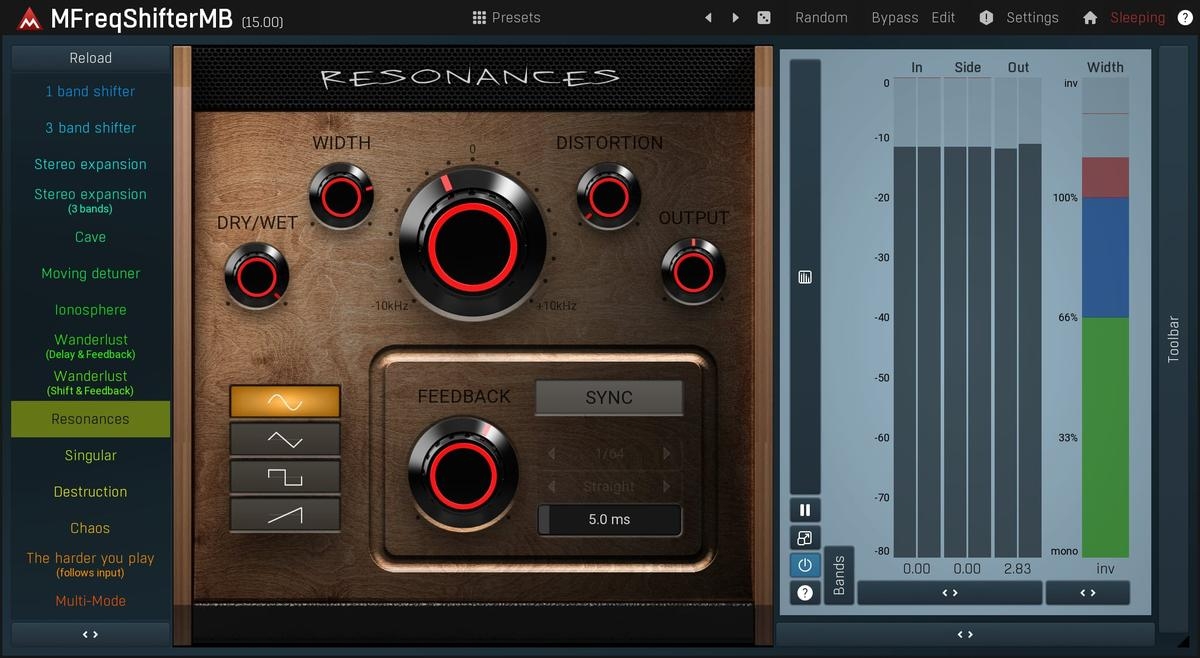The image size is (1200, 658).
Task: Expand the Width meter bottom arrows
Action: coord(1087,593)
